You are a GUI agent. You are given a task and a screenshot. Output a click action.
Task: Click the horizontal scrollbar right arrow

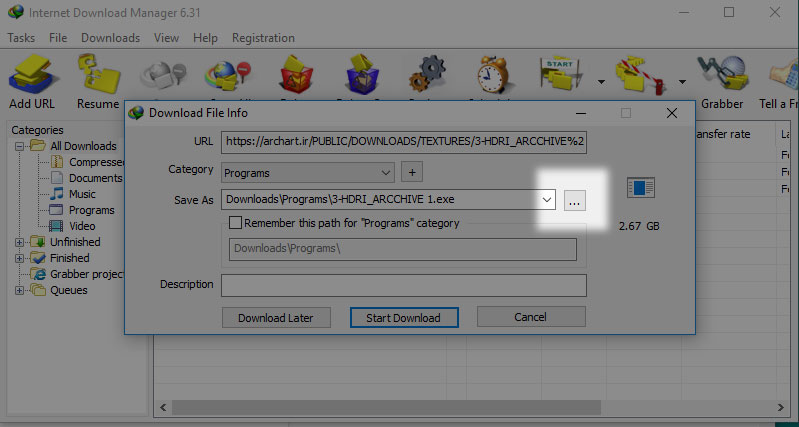(781, 408)
